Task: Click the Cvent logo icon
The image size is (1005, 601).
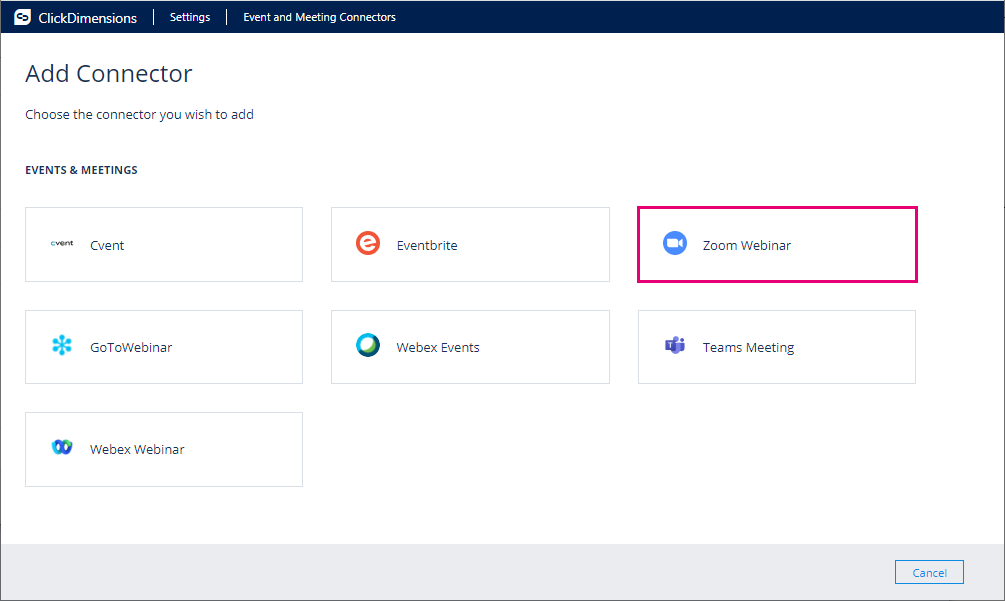Action: [x=61, y=241]
